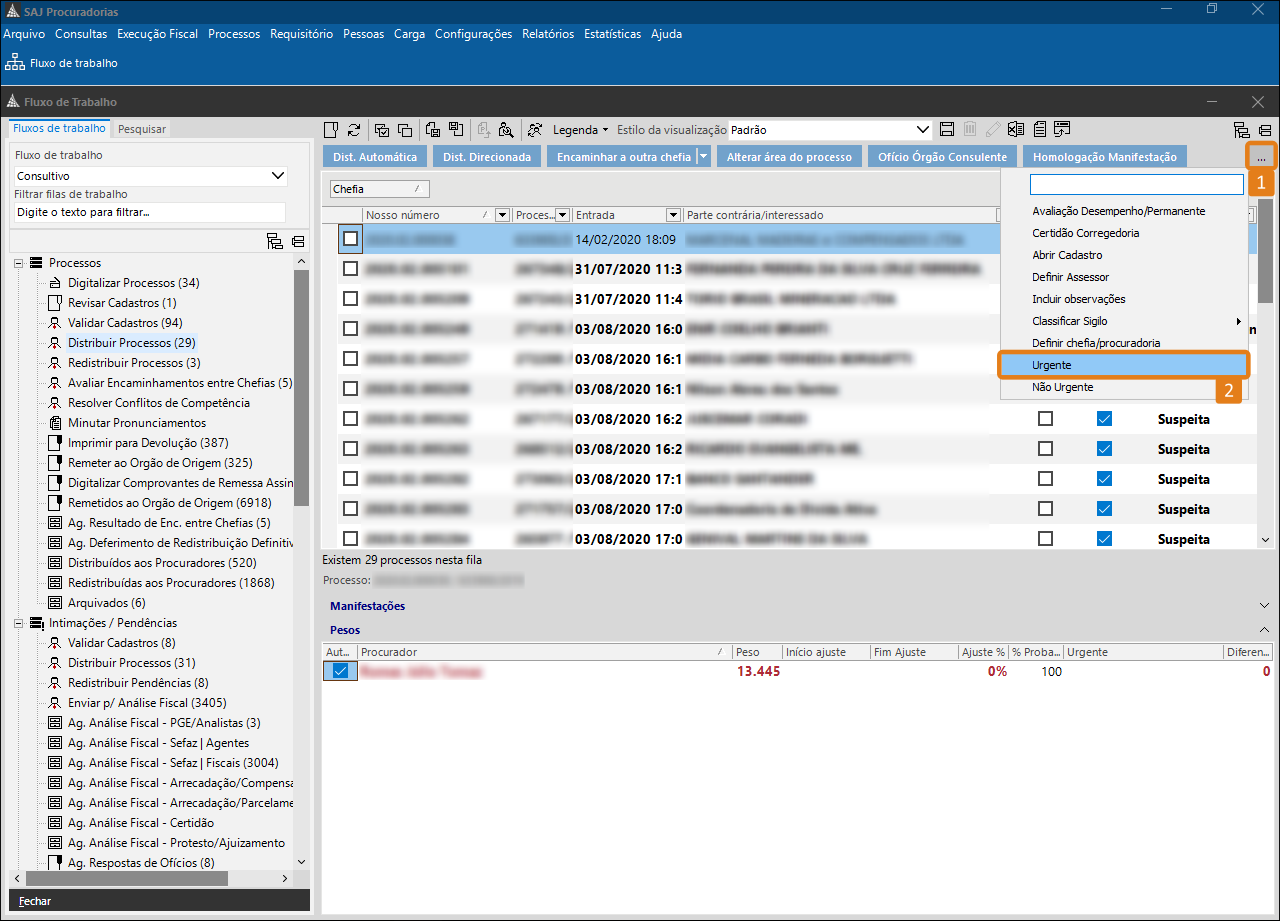Select Imprimir para Devolução (387)

148,443
